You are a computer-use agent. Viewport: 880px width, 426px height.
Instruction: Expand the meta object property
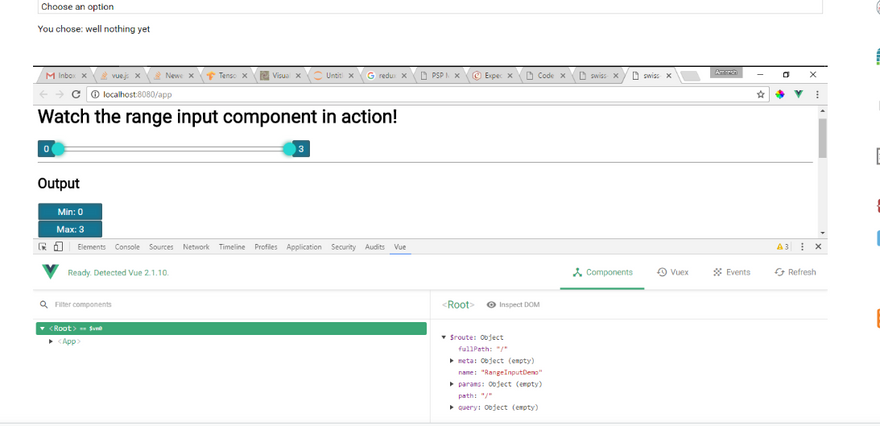(x=452, y=360)
